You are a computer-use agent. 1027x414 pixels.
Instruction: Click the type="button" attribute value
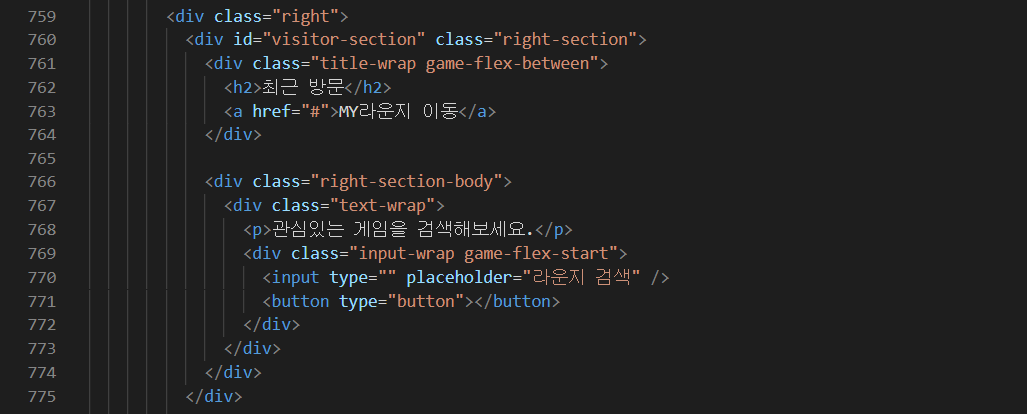click(426, 301)
